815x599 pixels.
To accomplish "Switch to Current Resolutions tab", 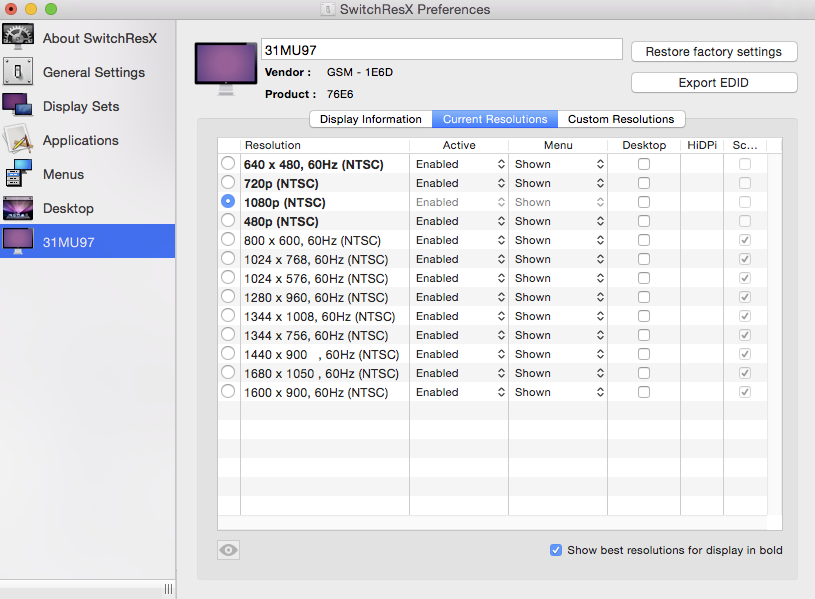I will 495,119.
